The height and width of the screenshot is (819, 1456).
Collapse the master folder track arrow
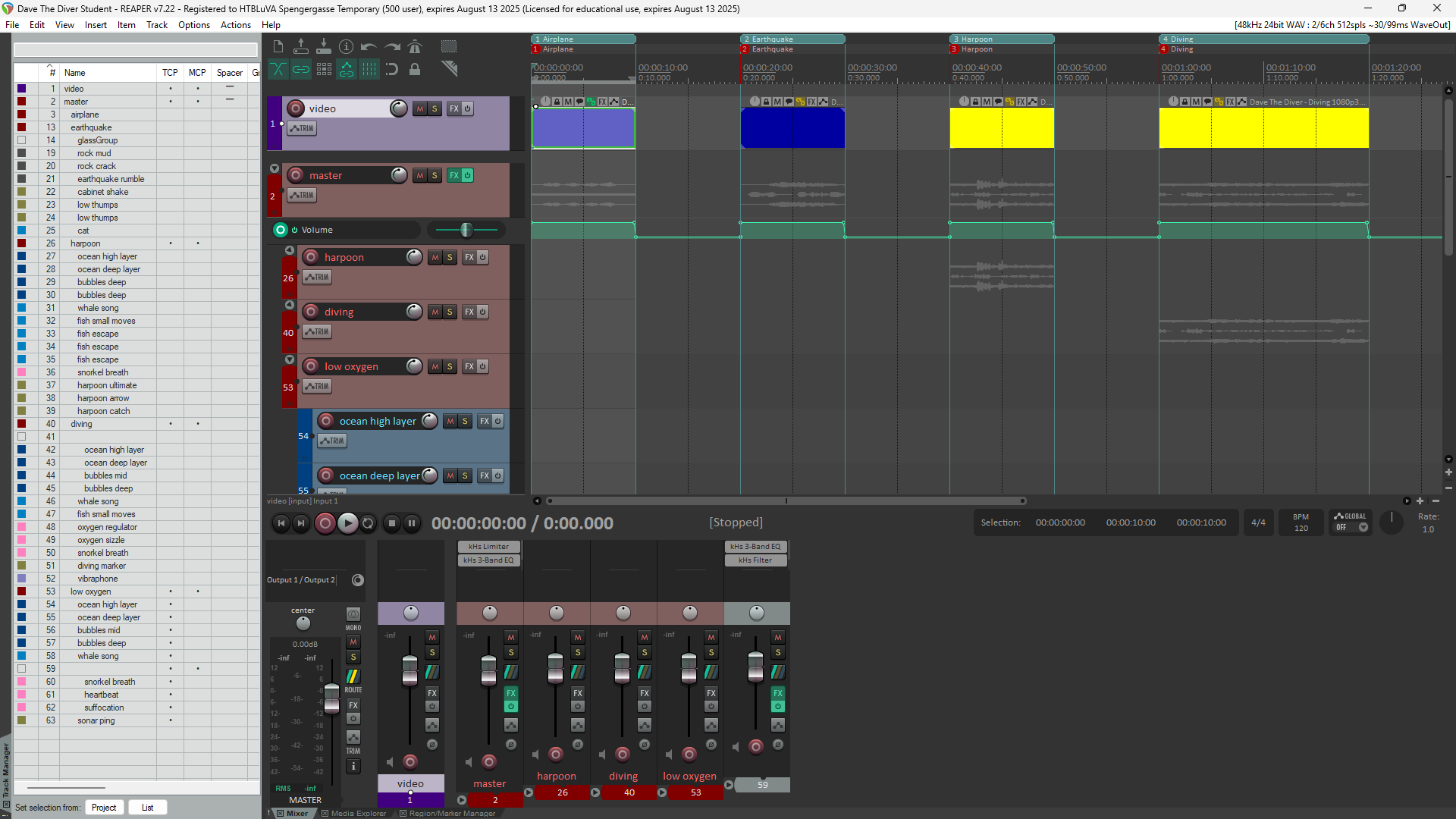point(275,169)
